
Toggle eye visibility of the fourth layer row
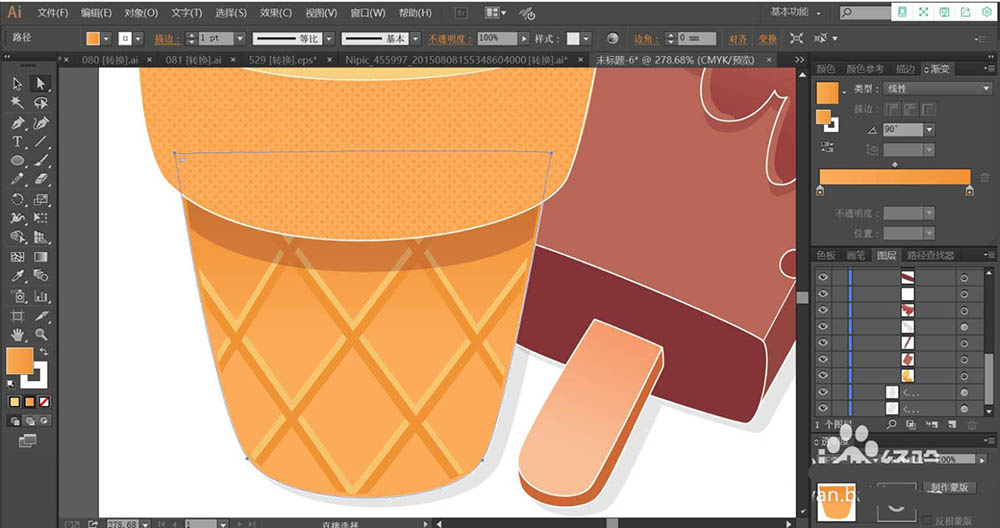click(x=823, y=326)
